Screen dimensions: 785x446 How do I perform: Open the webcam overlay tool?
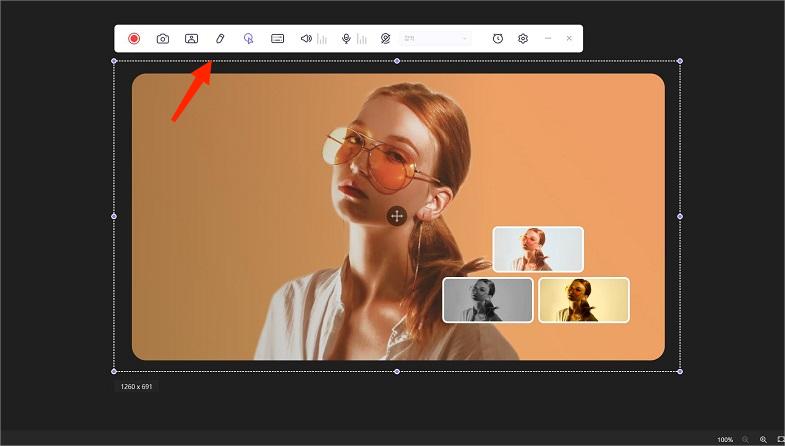(x=191, y=39)
